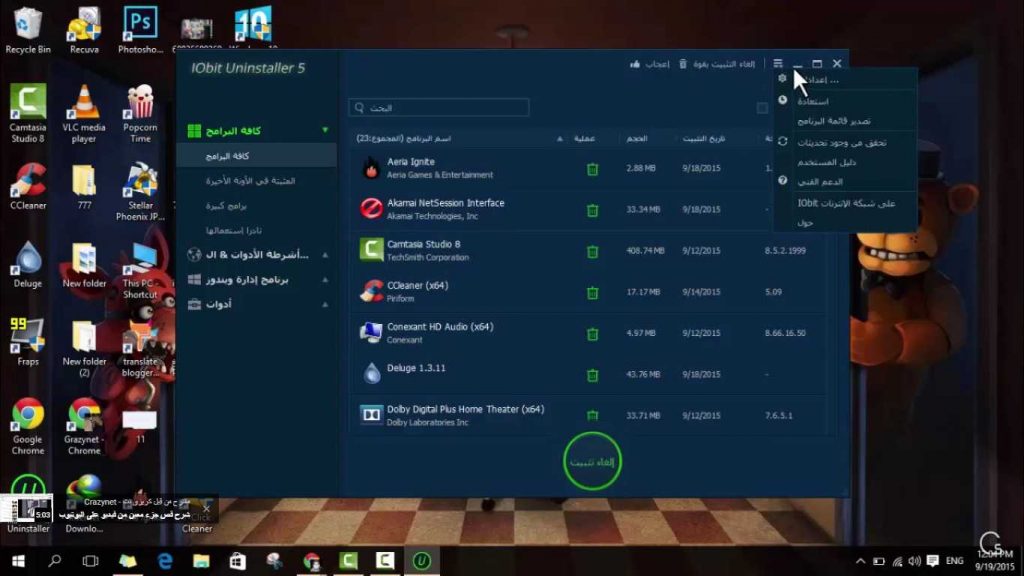Click the 'إلغاء التثبيت بقوة' powerful uninstall button

[x=724, y=64]
